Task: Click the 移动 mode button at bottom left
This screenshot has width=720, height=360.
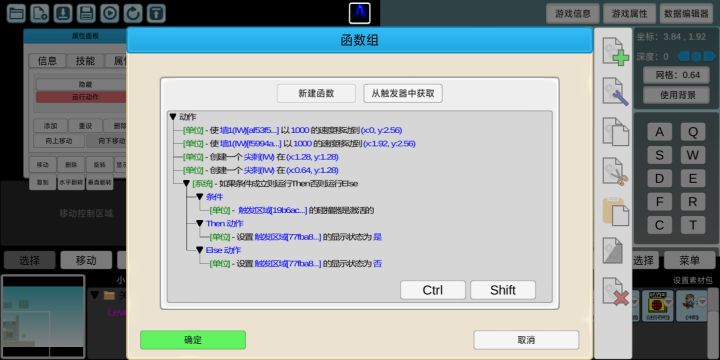Action: click(86, 260)
